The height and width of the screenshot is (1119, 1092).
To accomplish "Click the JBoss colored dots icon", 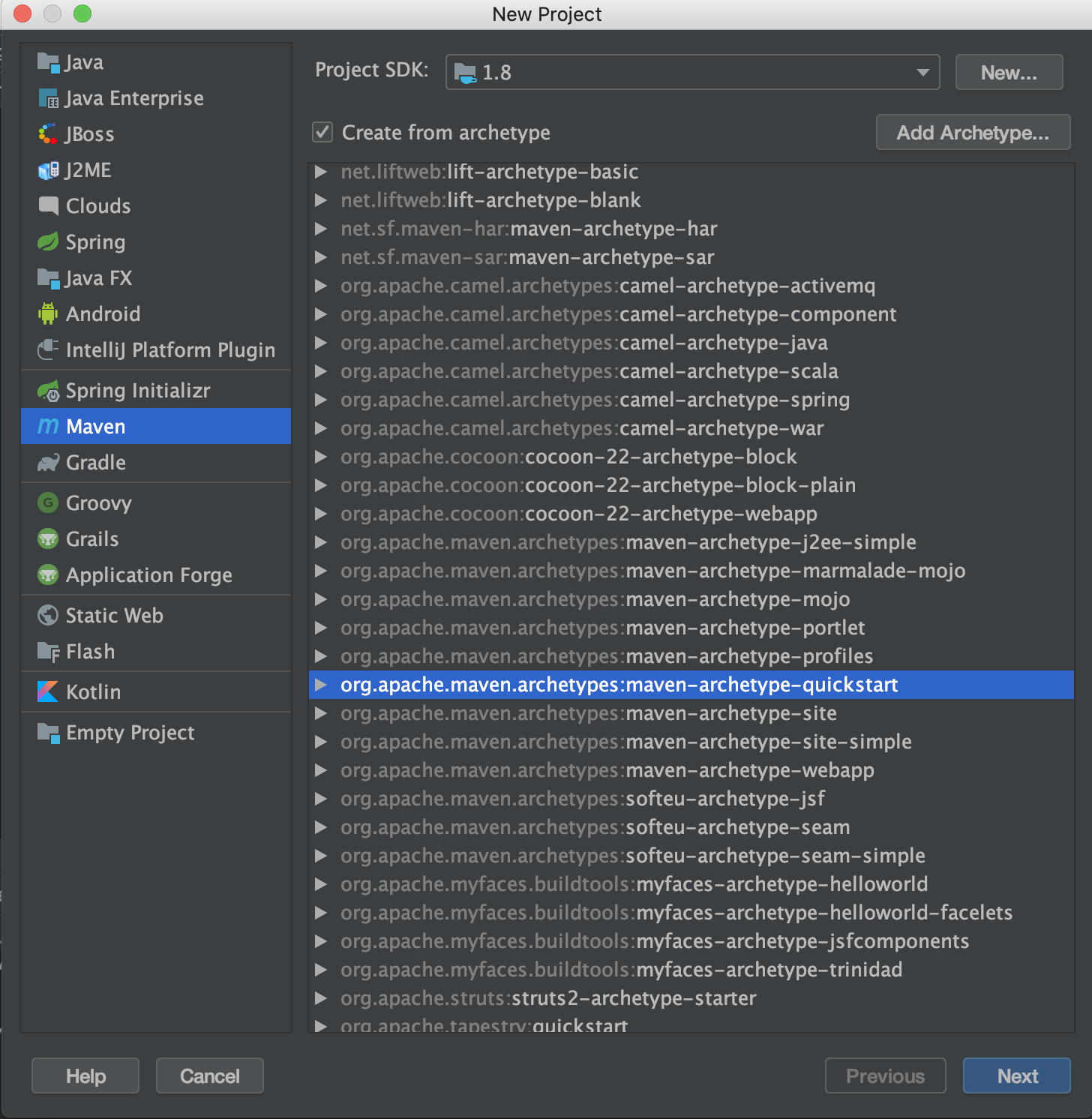I will click(48, 134).
